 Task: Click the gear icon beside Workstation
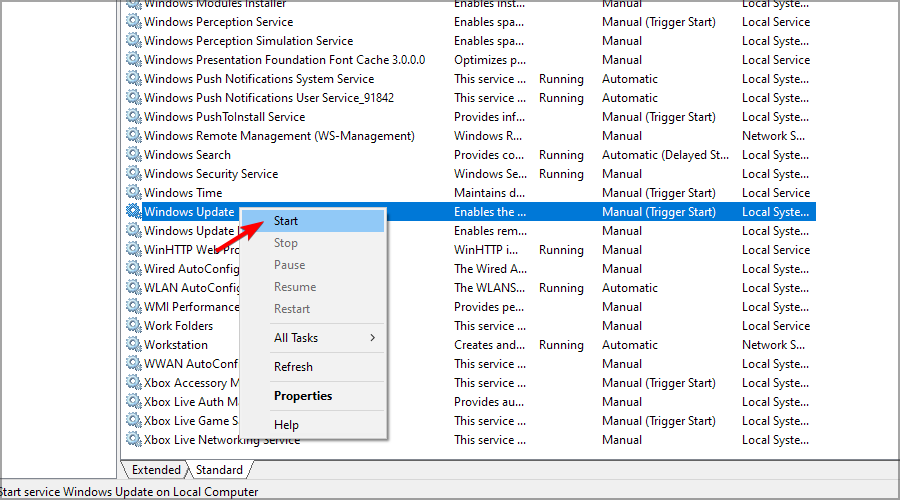point(134,344)
